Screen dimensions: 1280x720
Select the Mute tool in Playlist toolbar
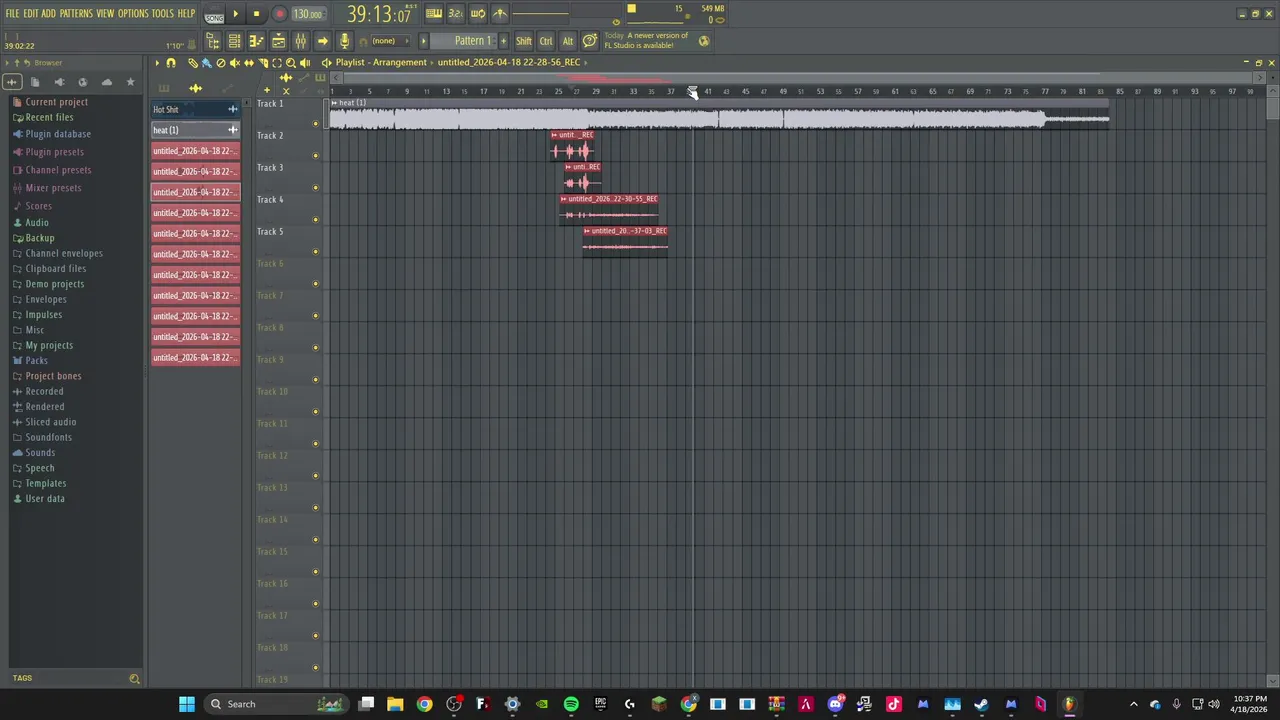pos(235,63)
